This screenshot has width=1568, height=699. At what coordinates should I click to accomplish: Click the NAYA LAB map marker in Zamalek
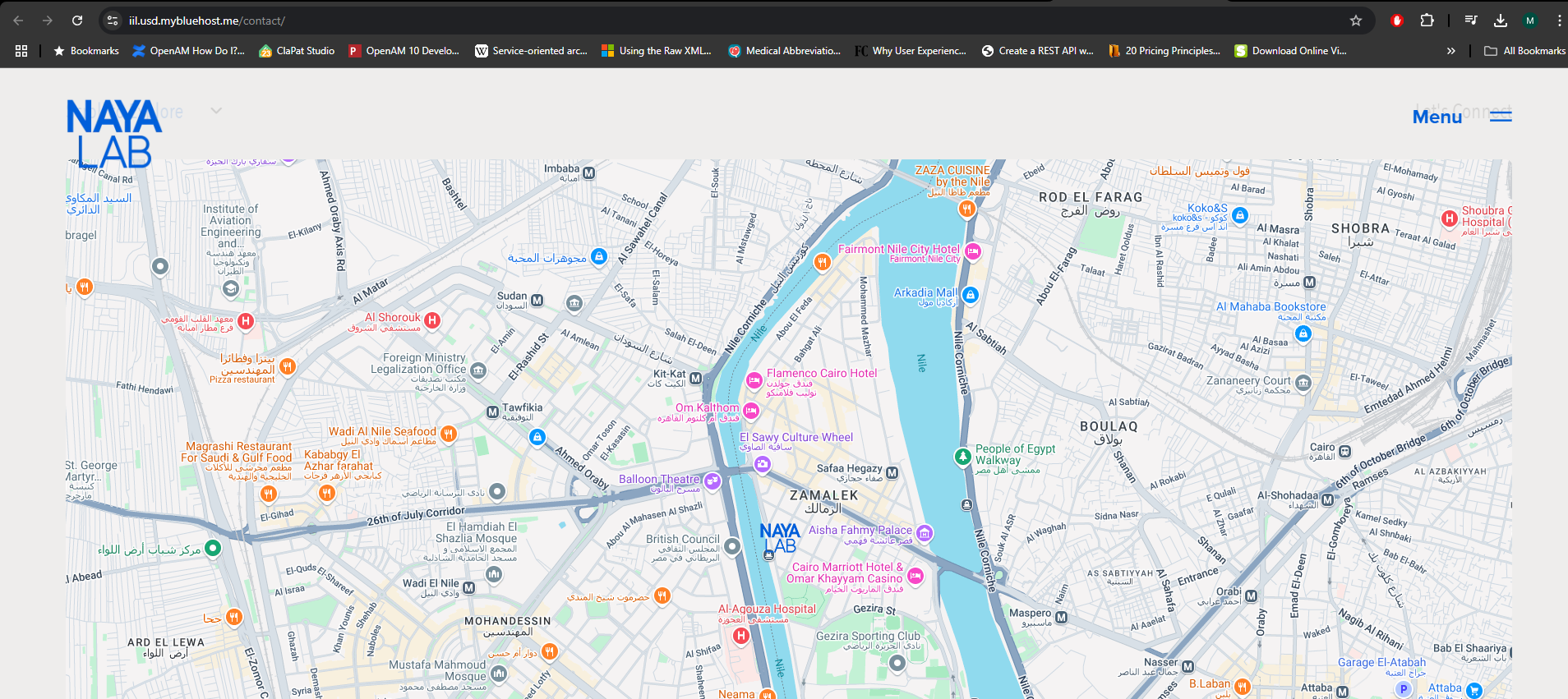pyautogui.click(x=779, y=538)
